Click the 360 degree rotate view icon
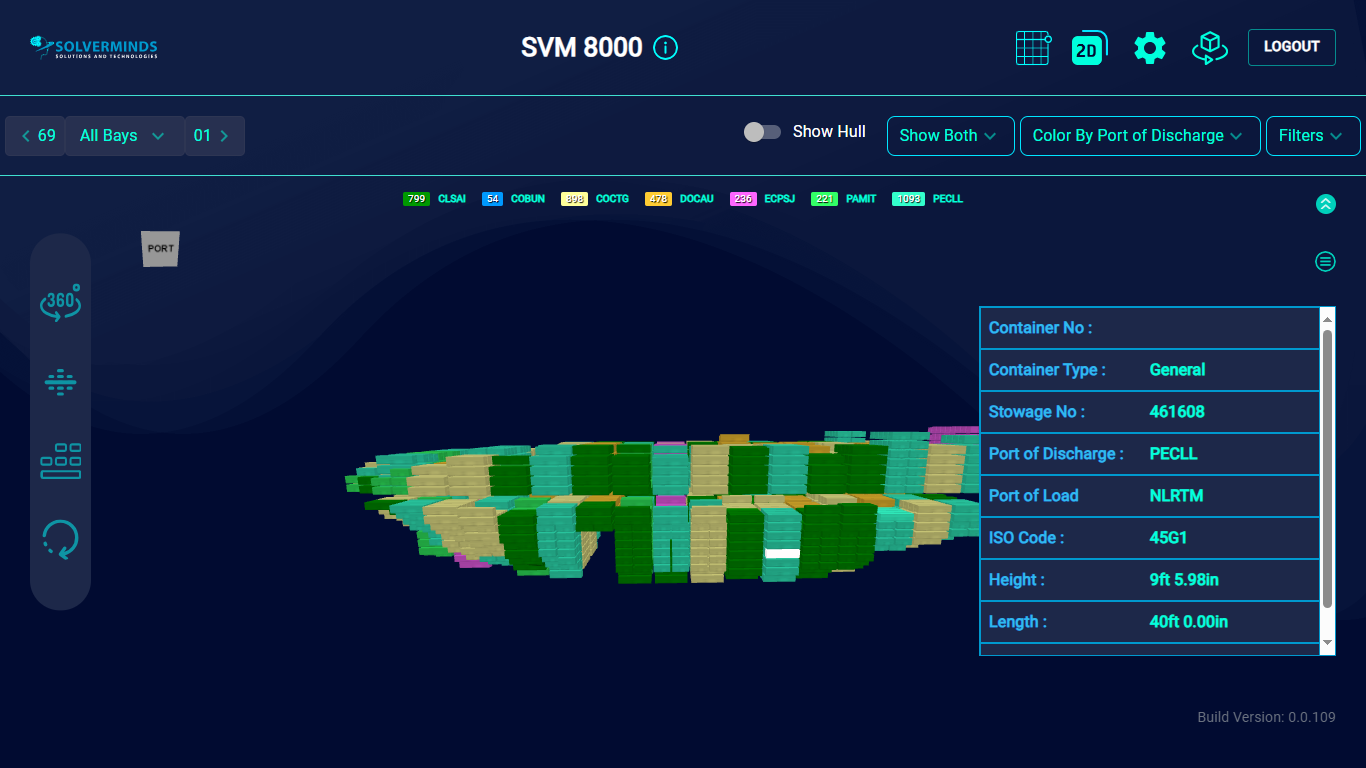Viewport: 1366px width, 768px height. click(60, 303)
